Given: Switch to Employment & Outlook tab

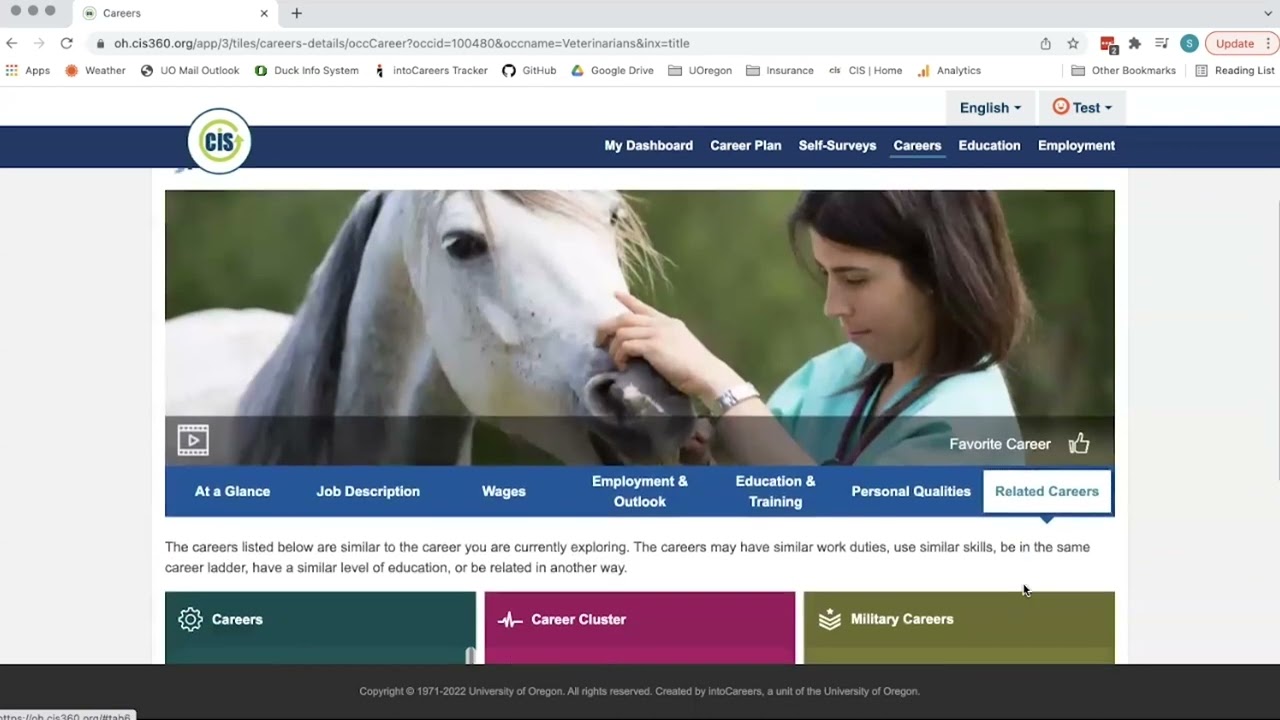Looking at the screenshot, I should tap(640, 491).
